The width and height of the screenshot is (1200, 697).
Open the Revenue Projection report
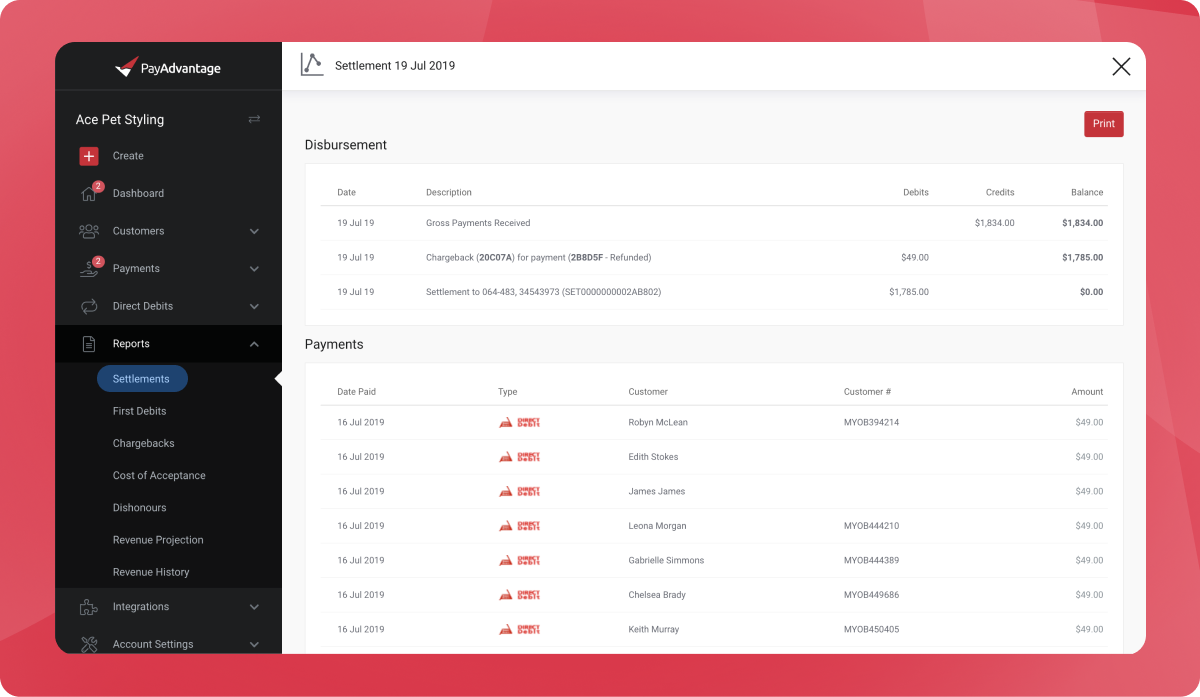click(x=158, y=540)
